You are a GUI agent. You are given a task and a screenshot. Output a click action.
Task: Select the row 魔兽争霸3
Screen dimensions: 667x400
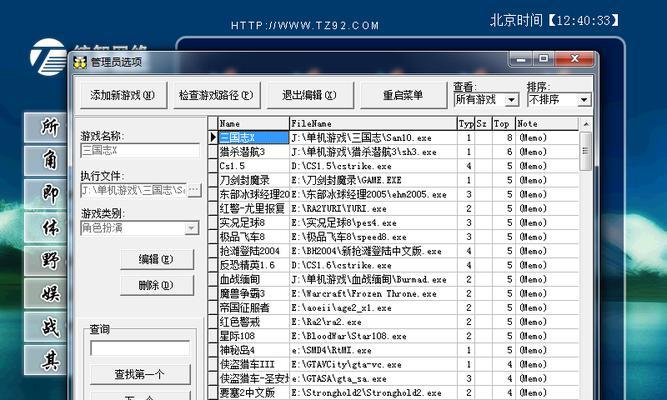coord(393,294)
